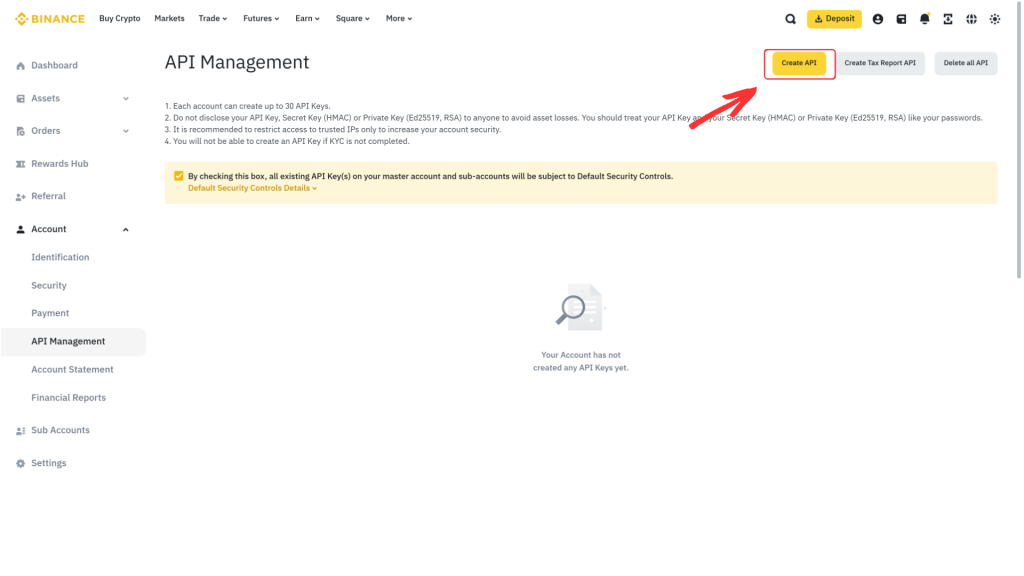The image size is (1024, 576).
Task: Click Create Tax Report API
Action: click(x=880, y=63)
